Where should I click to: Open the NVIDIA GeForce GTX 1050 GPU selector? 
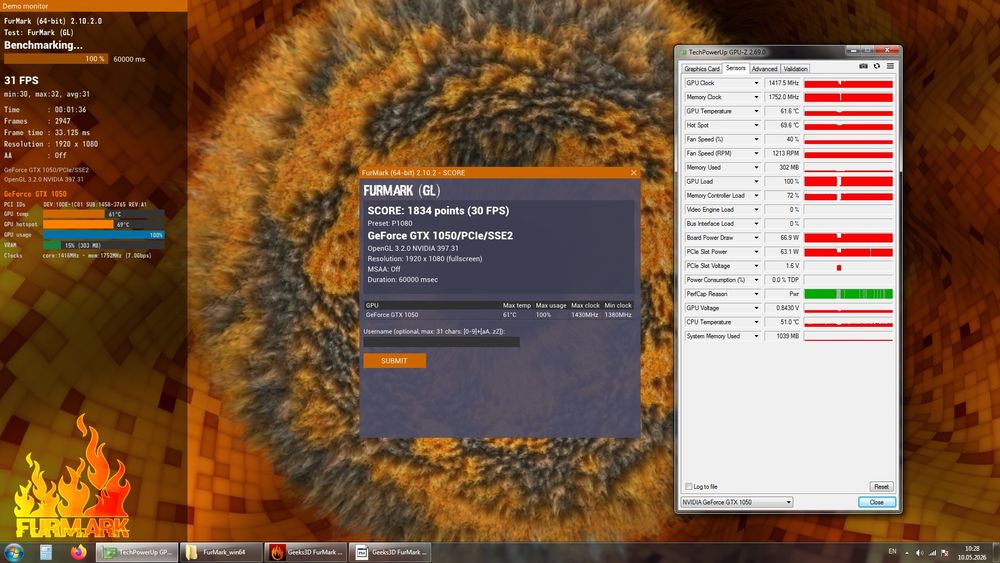pos(737,502)
